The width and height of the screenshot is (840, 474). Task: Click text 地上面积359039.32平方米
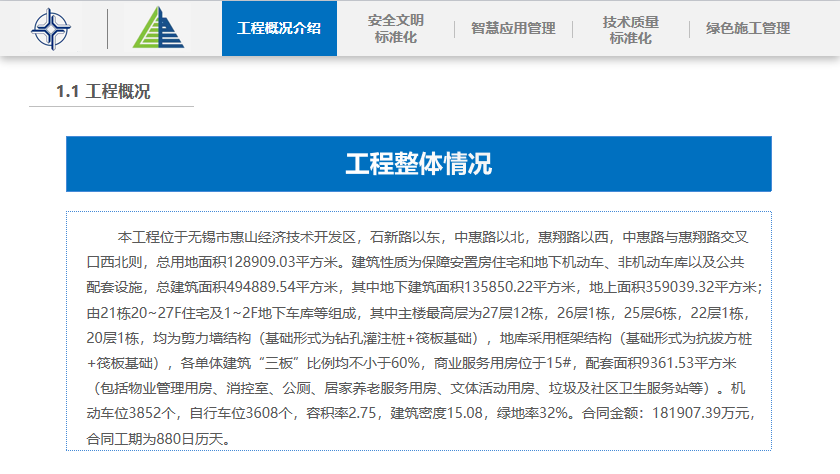pos(672,288)
